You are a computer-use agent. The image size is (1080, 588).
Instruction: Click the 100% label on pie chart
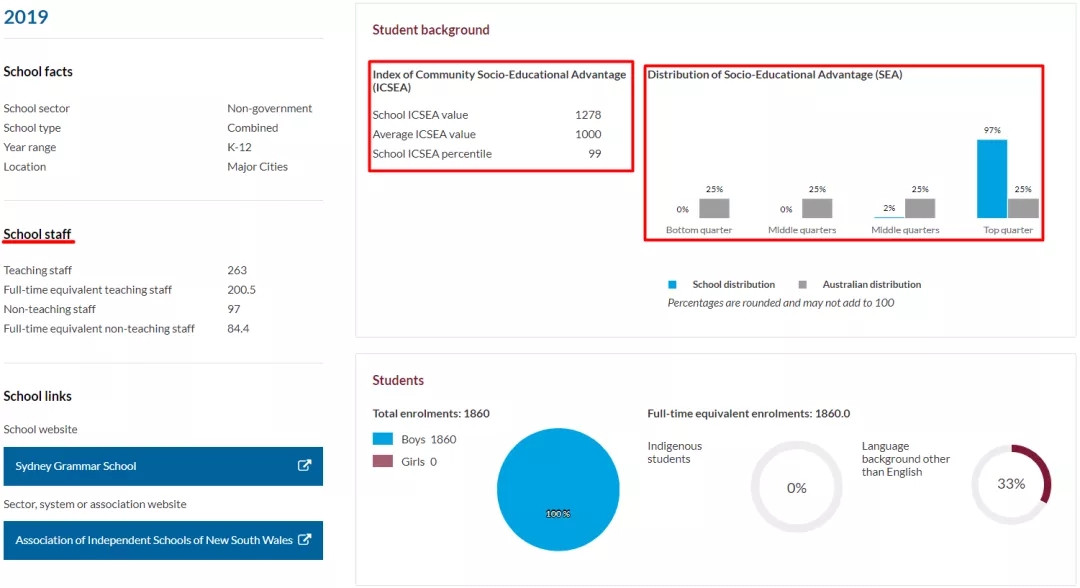click(558, 514)
